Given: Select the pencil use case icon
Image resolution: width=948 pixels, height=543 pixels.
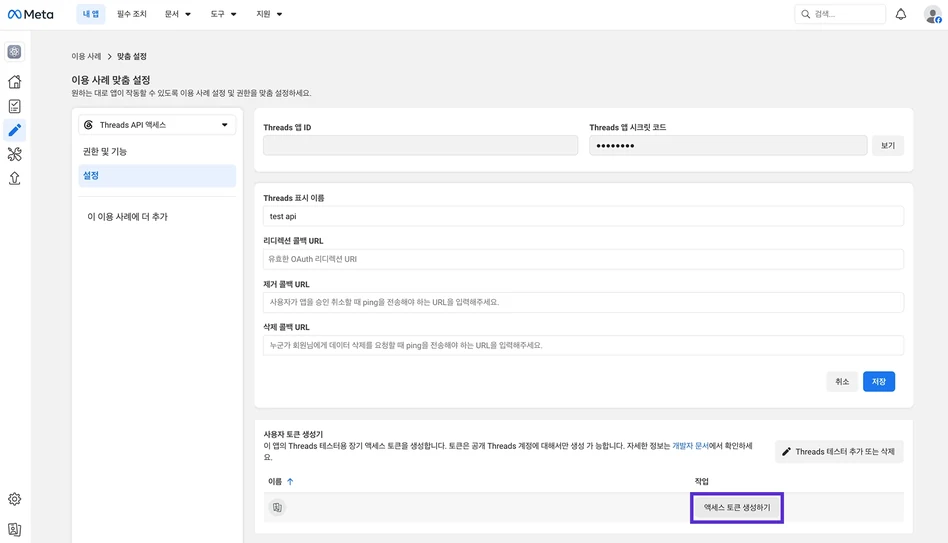Looking at the screenshot, I should pos(15,130).
